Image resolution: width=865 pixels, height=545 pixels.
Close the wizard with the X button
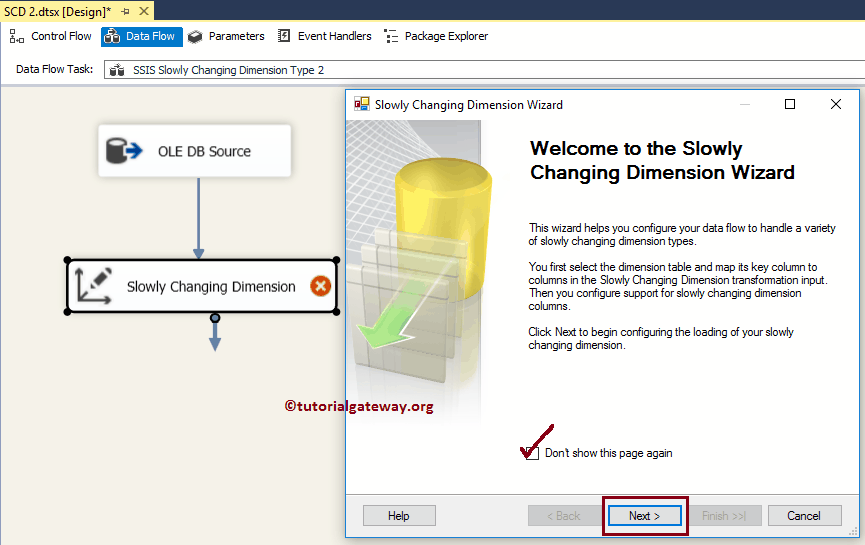836,104
